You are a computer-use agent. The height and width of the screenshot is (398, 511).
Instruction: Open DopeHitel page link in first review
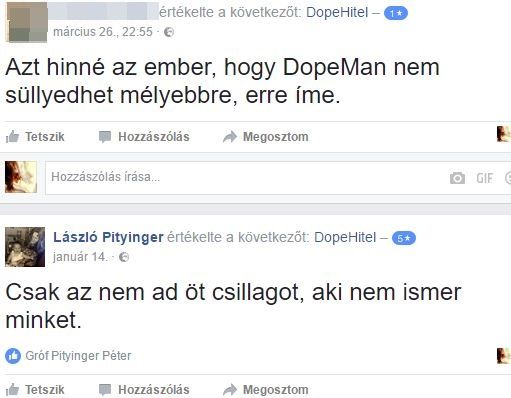pos(337,12)
